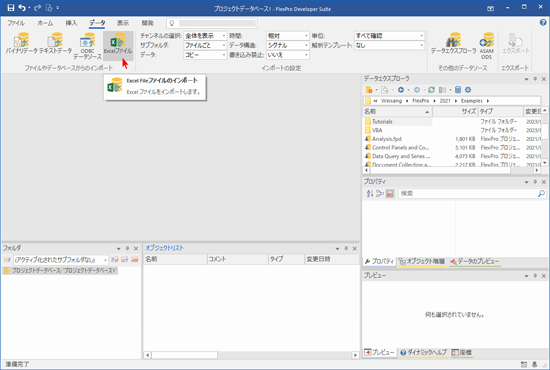Open the Data Explorer (データエクスプローラ) ribbon icon
The image size is (550, 370).
[454, 43]
